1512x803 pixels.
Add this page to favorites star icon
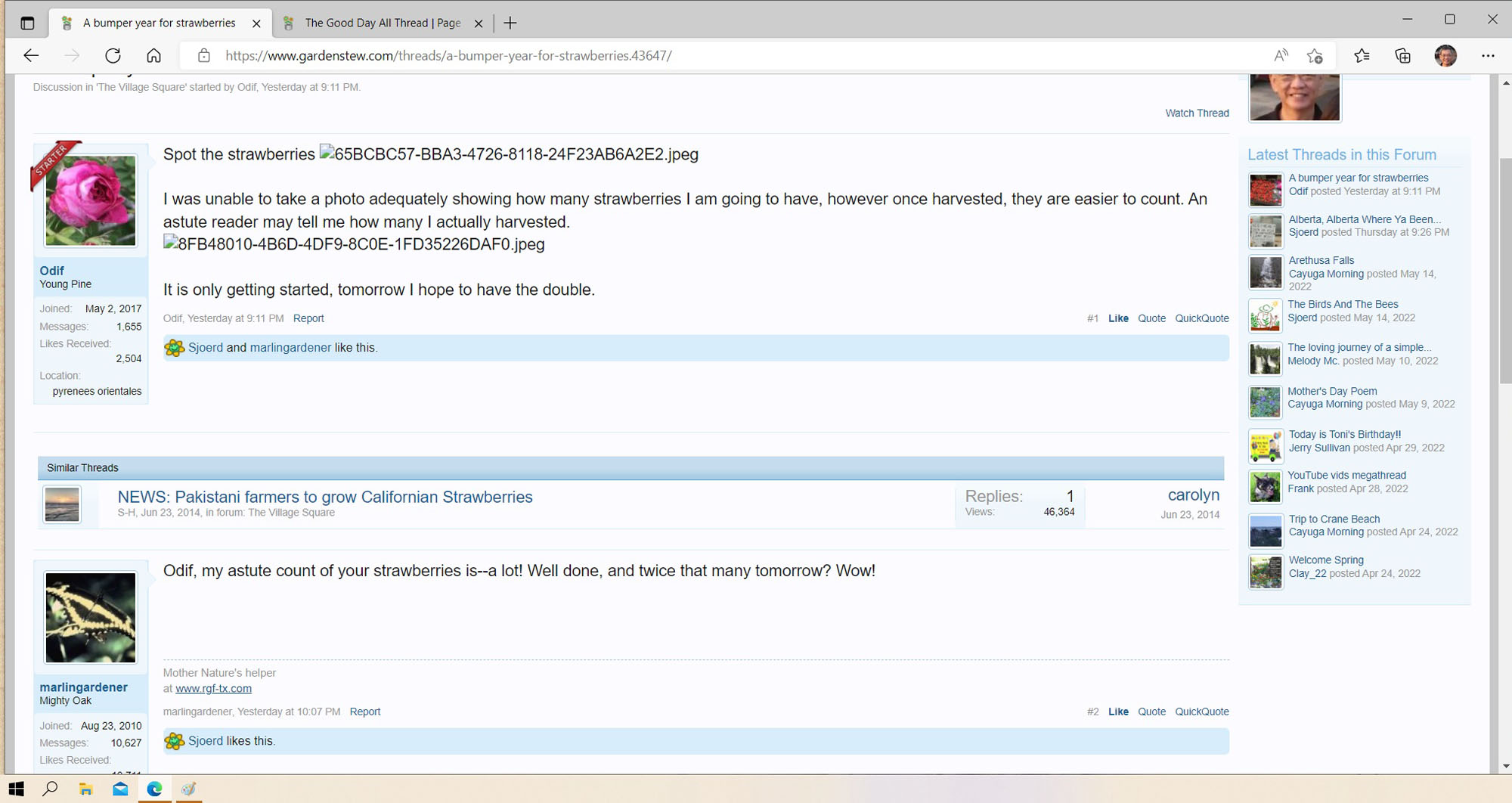click(x=1315, y=55)
